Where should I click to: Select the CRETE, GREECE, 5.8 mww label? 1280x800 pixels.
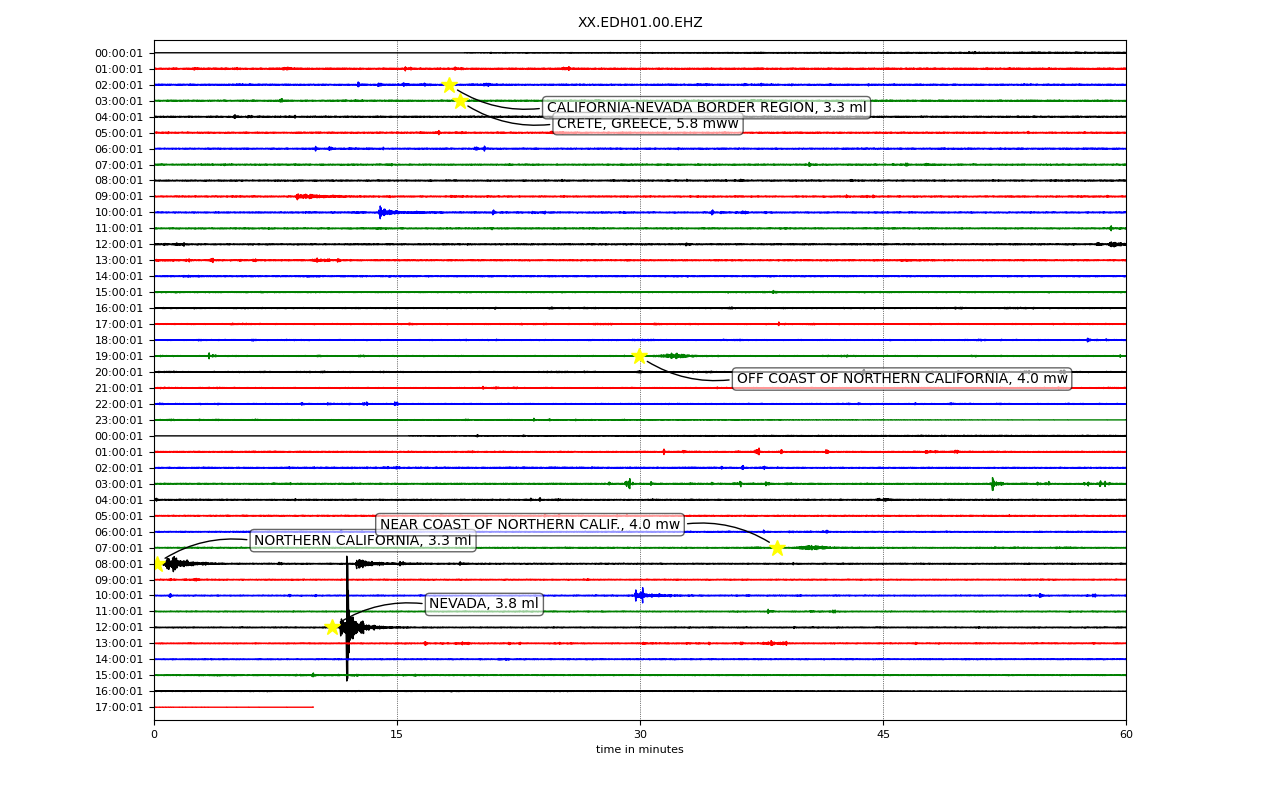click(x=647, y=124)
